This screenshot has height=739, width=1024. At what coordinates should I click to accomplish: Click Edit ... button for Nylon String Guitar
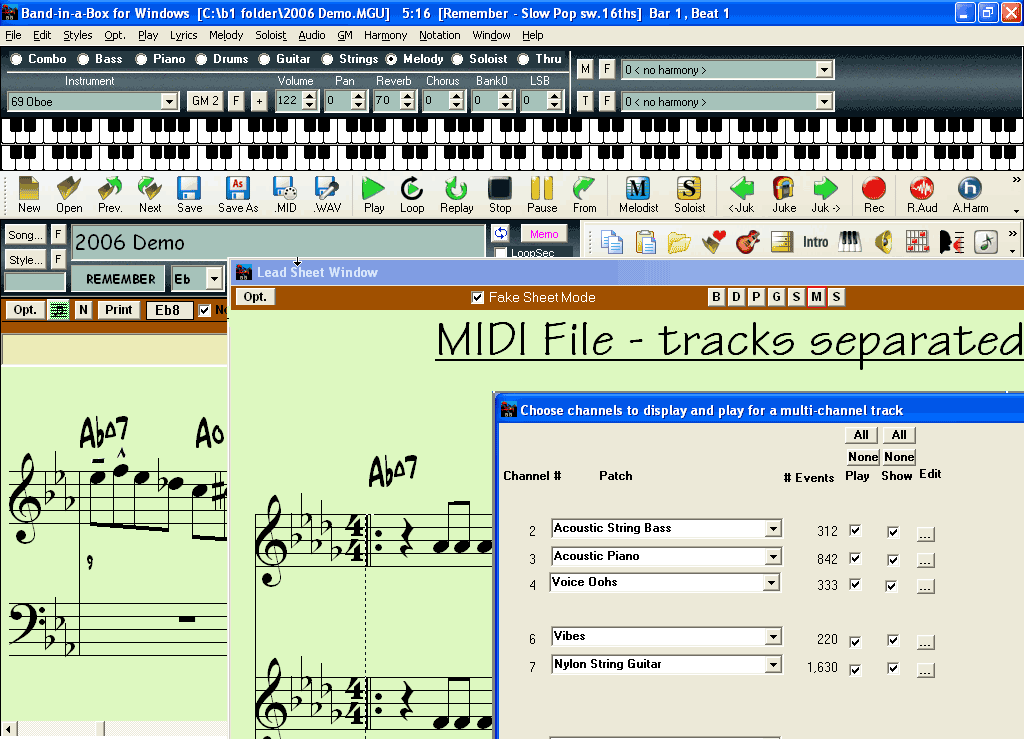pyautogui.click(x=925, y=670)
